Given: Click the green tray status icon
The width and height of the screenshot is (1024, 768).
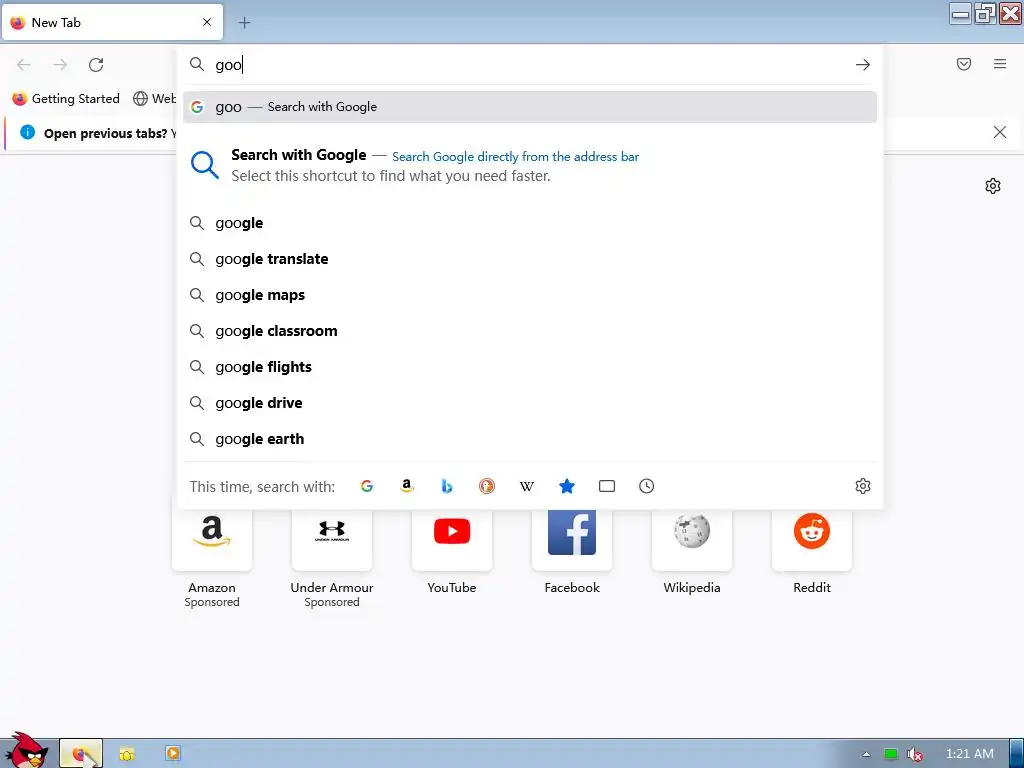Looking at the screenshot, I should click(891, 754).
